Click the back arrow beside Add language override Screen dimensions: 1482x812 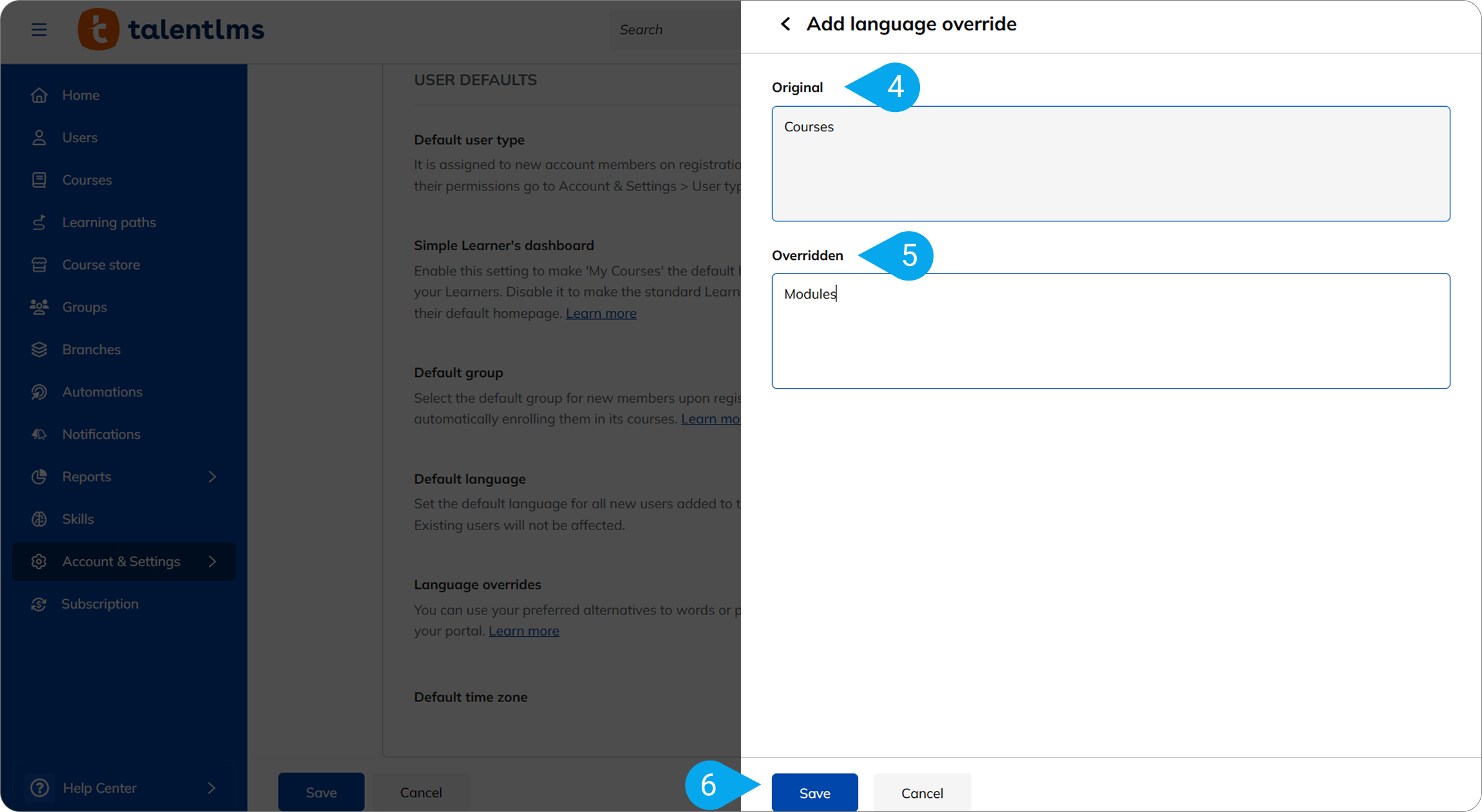pos(785,24)
